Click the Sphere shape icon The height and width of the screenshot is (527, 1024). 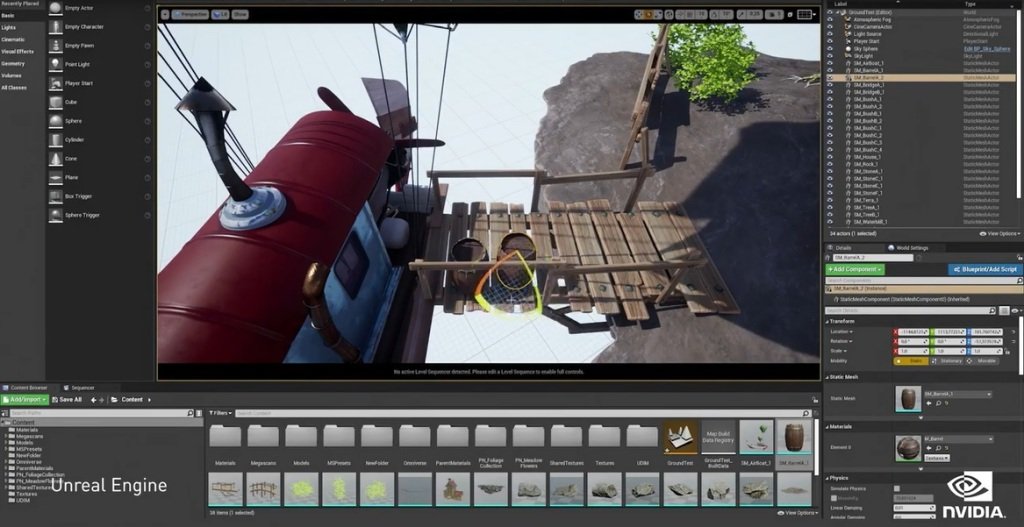click(54, 120)
